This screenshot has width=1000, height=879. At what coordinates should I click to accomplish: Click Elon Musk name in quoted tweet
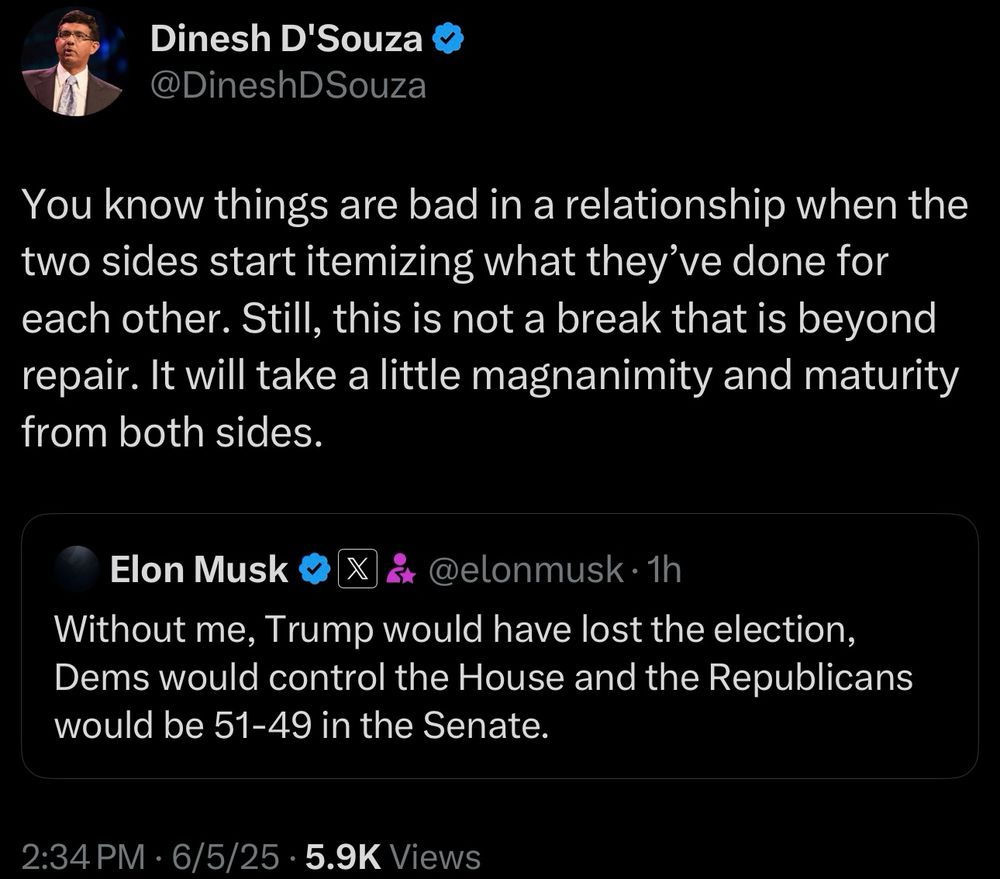click(x=199, y=569)
